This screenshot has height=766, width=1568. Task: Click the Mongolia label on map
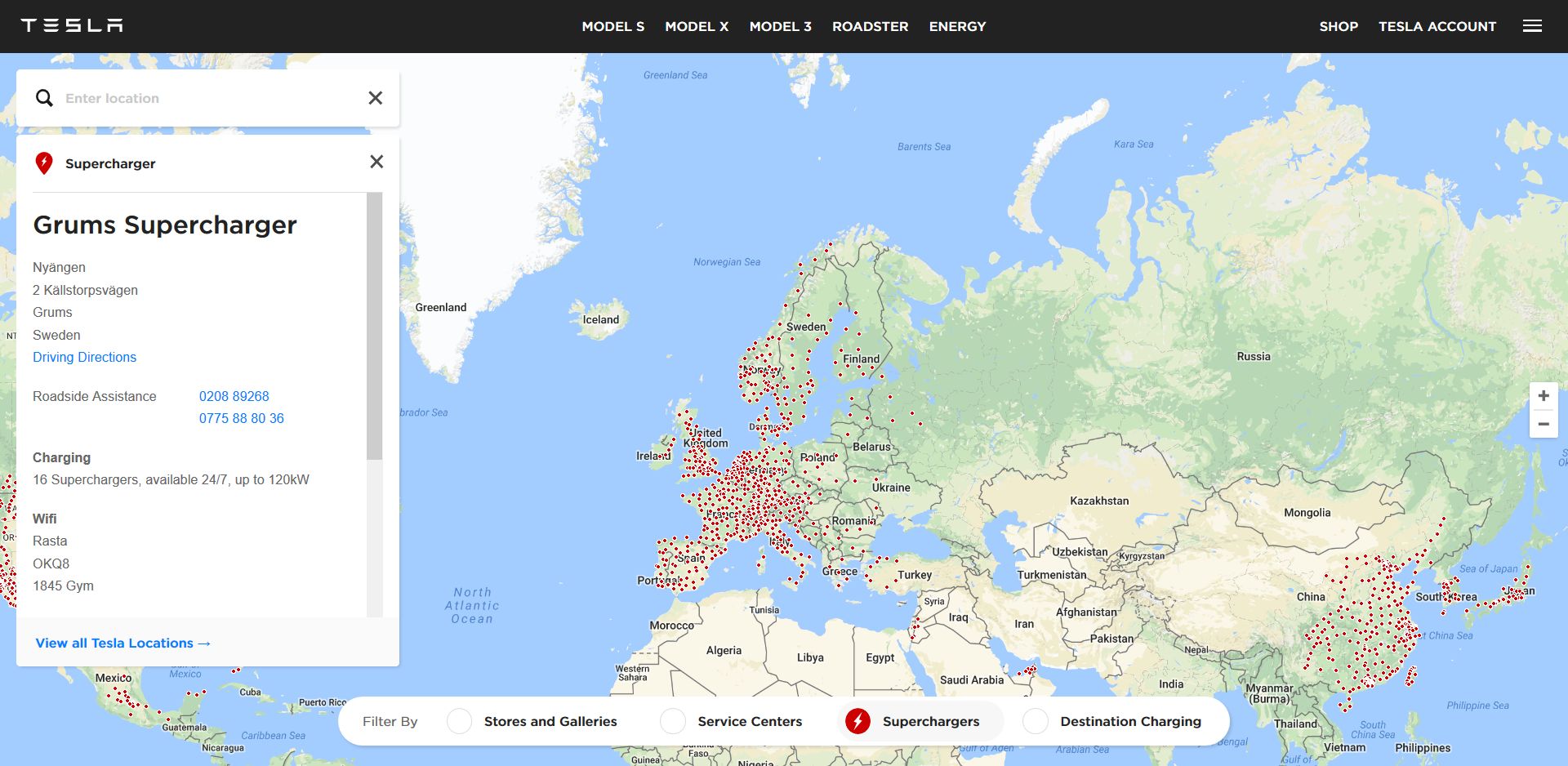(x=1307, y=513)
